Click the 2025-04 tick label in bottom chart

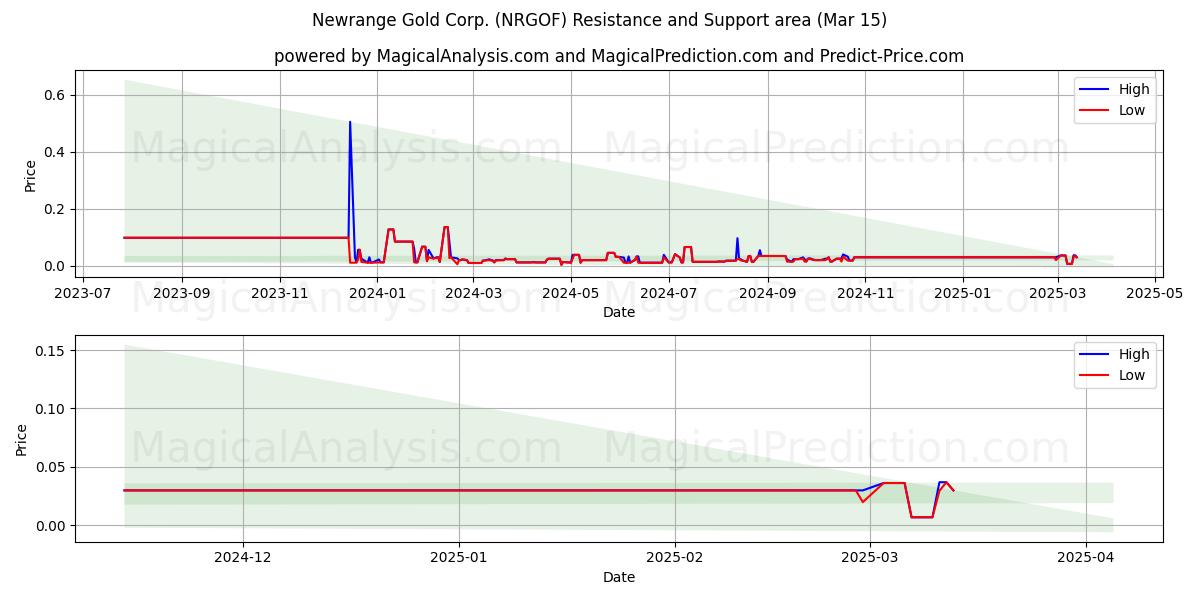[x=1086, y=557]
